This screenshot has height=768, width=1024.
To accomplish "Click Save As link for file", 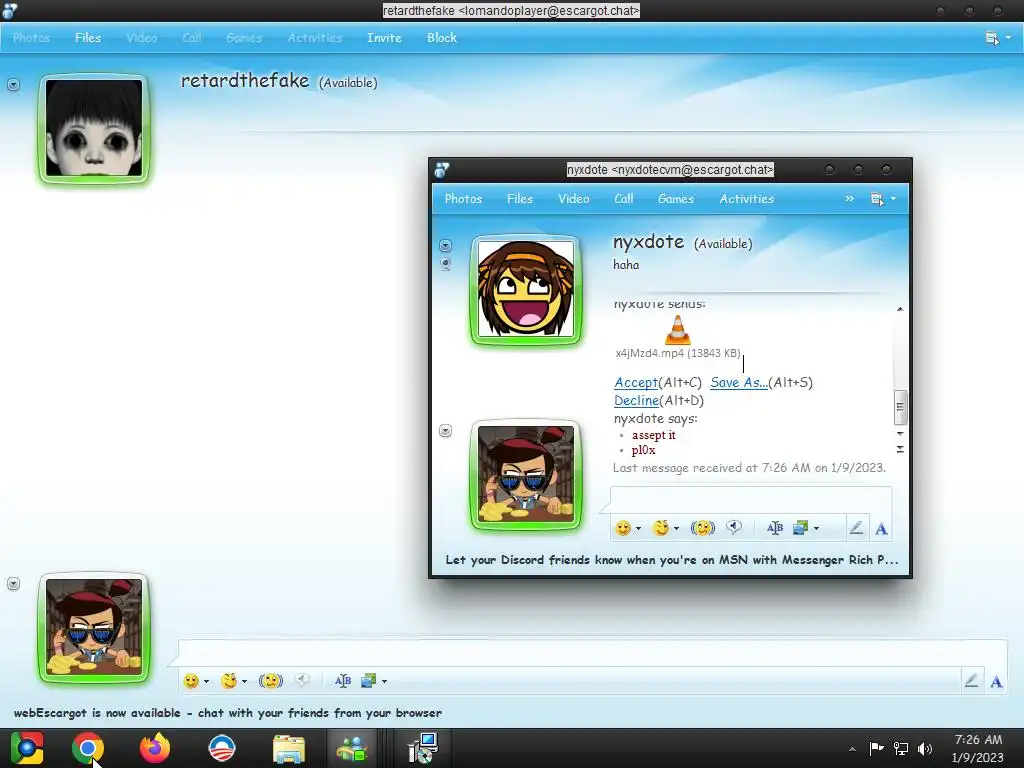I will coord(739,383).
